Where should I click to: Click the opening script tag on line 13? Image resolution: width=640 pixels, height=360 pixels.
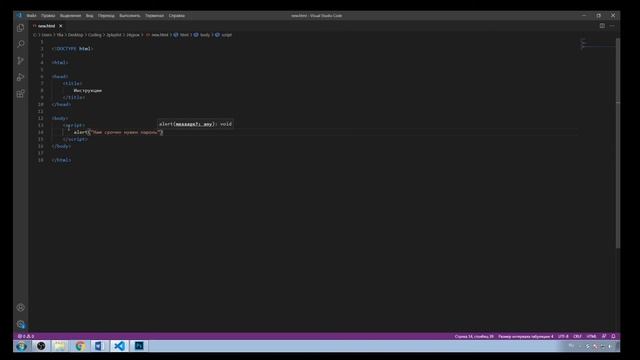click(x=74, y=125)
